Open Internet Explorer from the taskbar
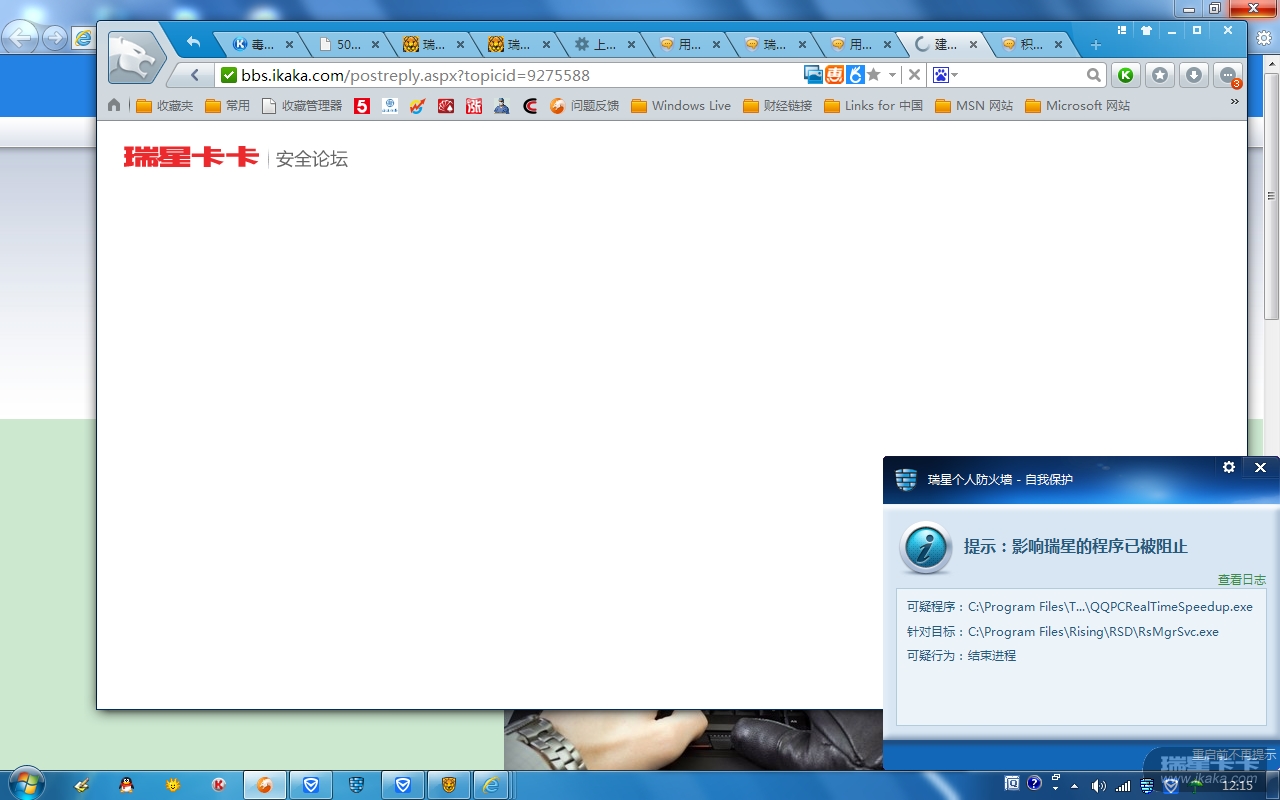Viewport: 1280px width, 800px height. tap(491, 785)
